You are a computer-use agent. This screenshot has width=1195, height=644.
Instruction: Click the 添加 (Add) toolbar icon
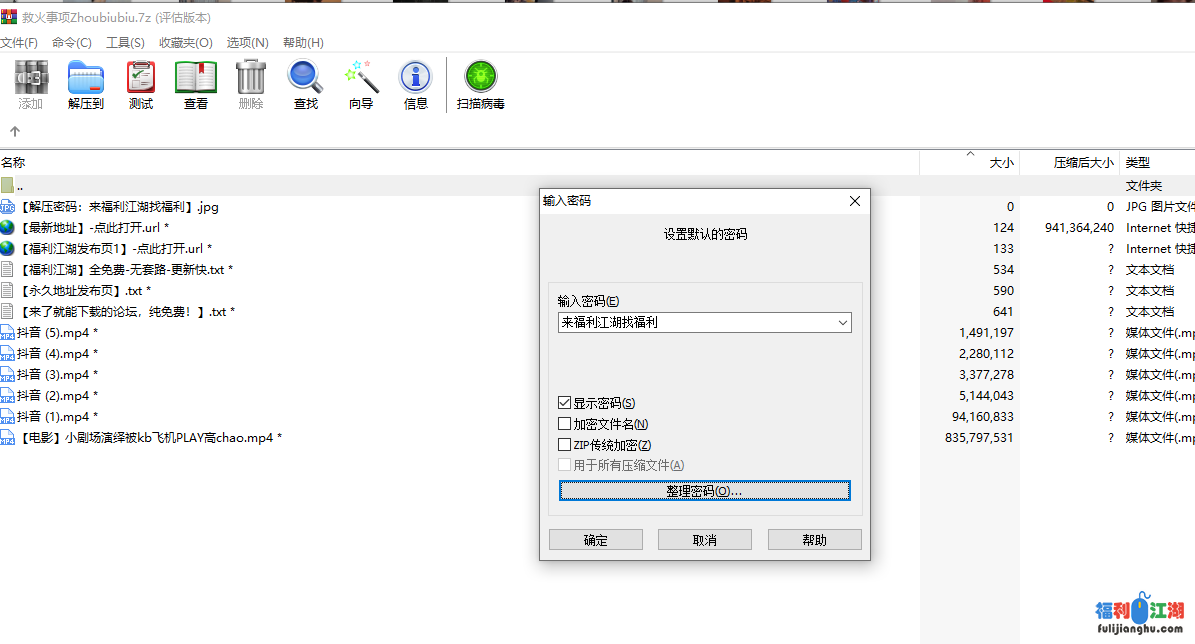click(30, 84)
